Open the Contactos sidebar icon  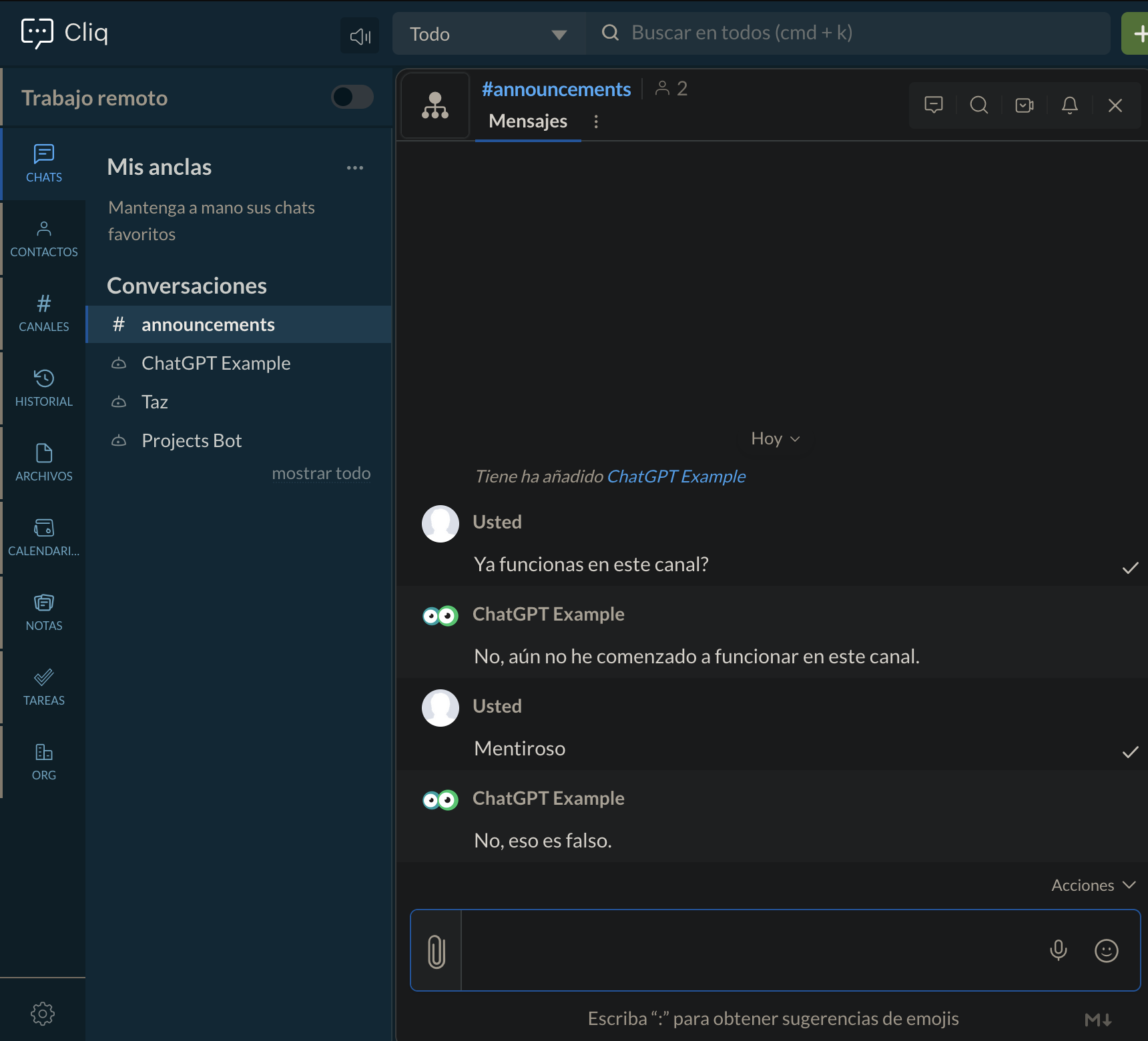point(43,238)
